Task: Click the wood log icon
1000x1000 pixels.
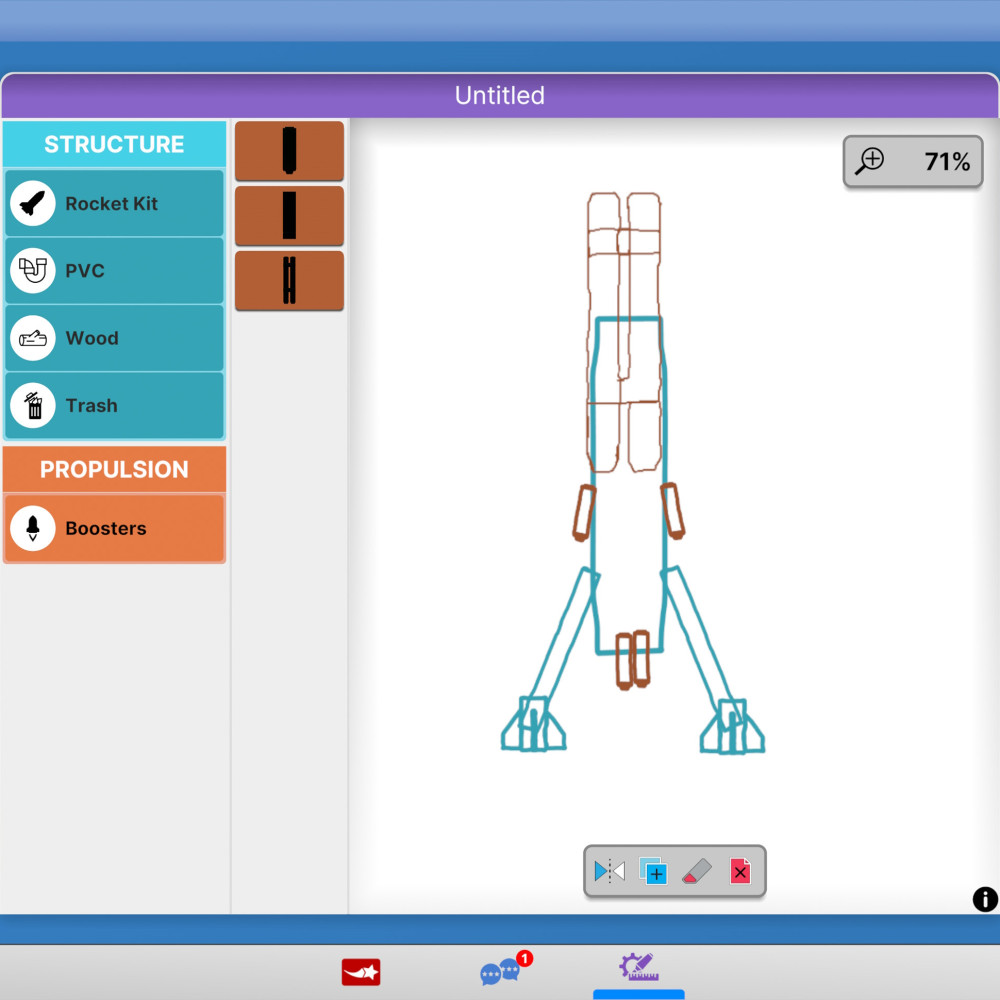Action: (x=33, y=338)
